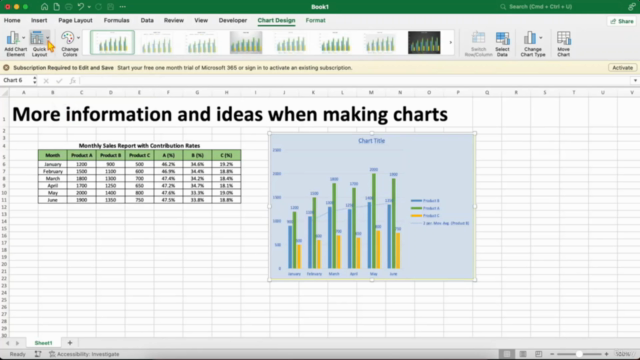Open the Page Layout tab
This screenshot has width=640, height=360.
[x=75, y=20]
